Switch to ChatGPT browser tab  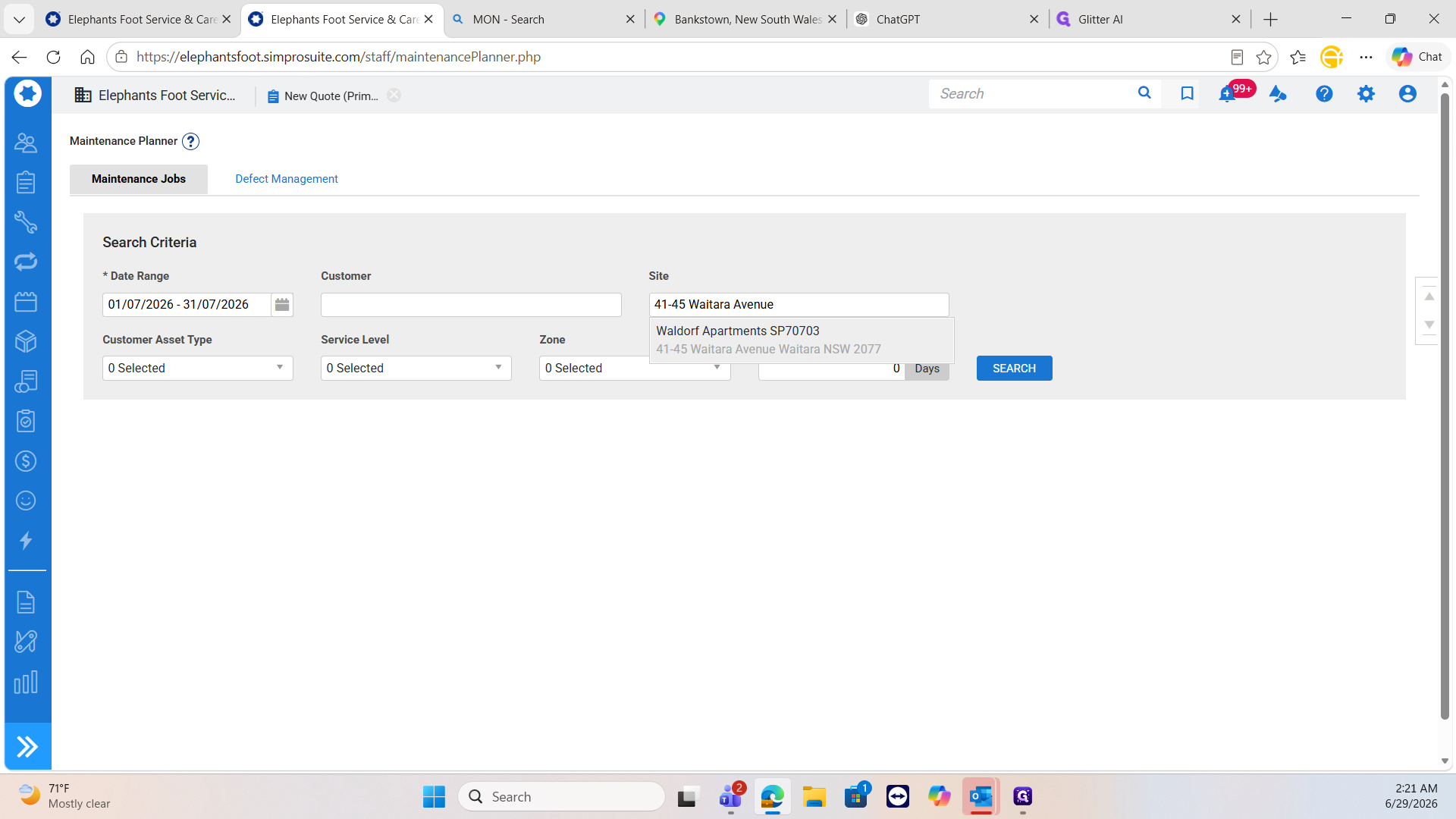(948, 20)
